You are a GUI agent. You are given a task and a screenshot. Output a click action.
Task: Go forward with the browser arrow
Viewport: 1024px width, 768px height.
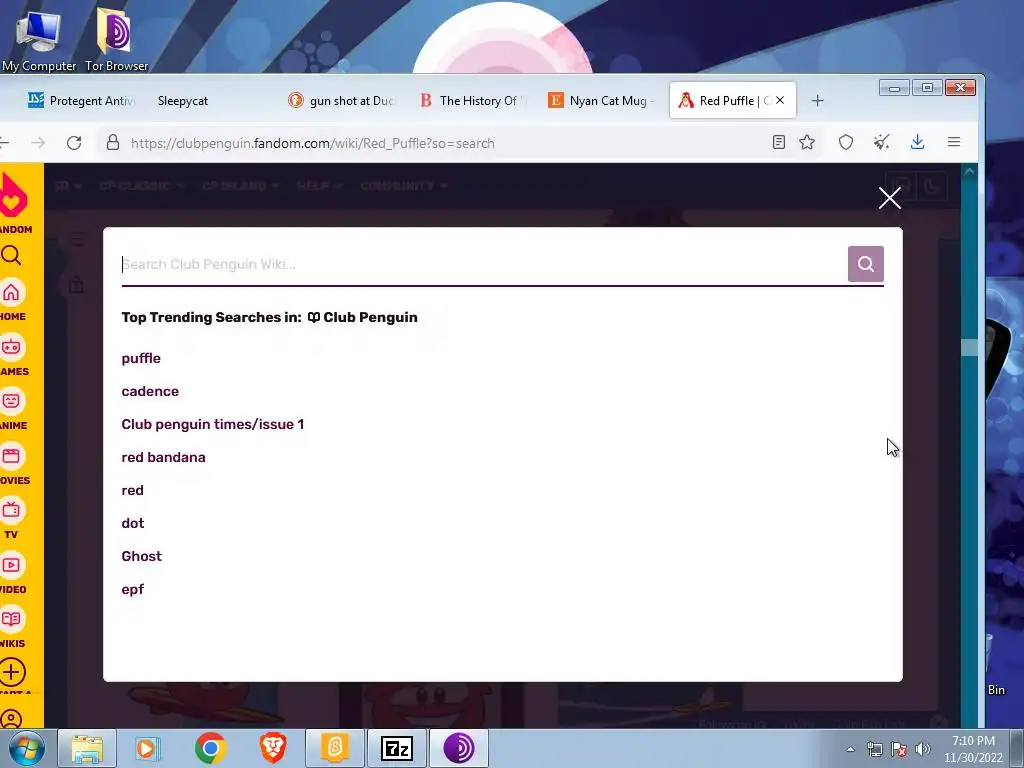[39, 143]
